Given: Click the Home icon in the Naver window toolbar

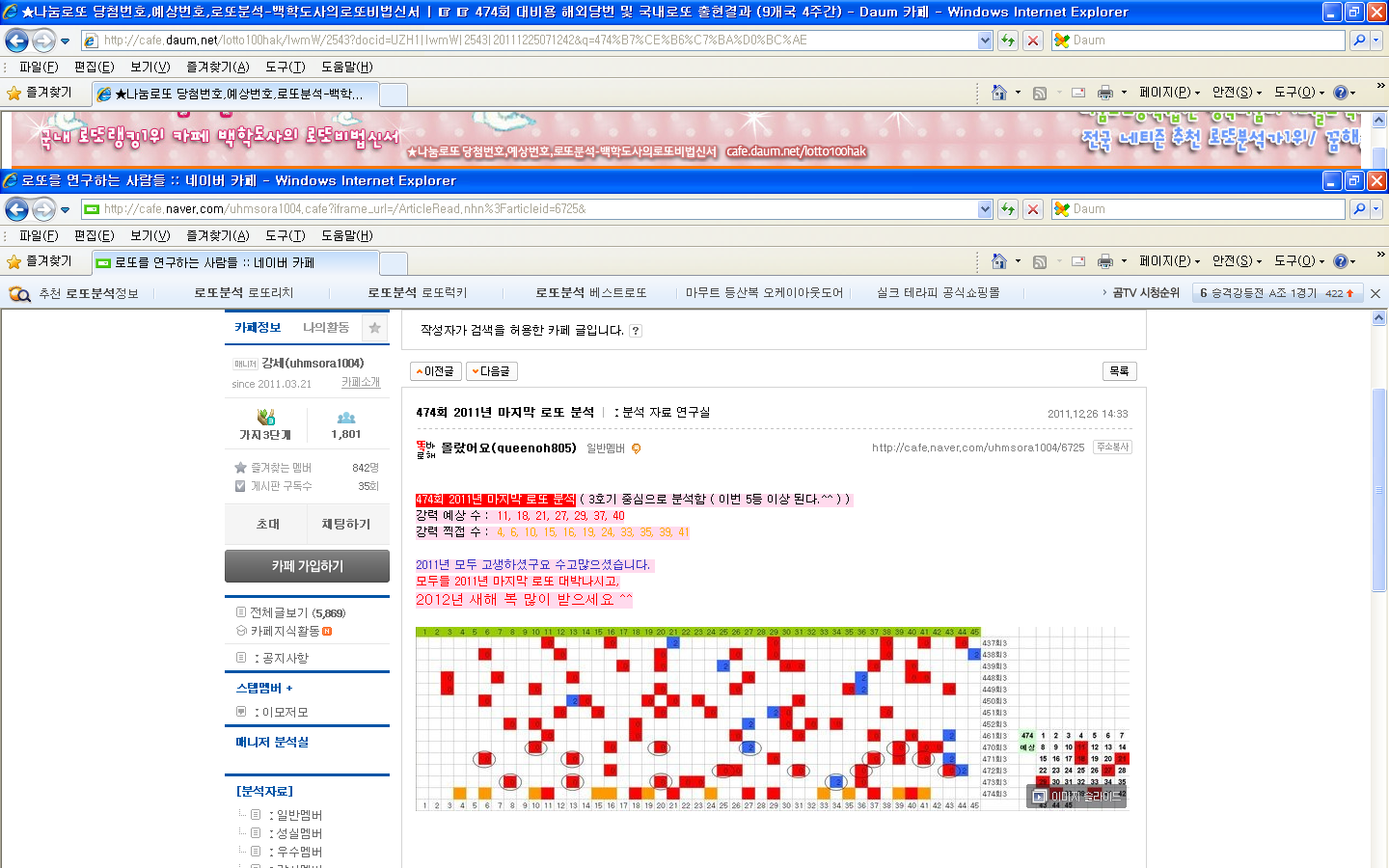Looking at the screenshot, I should (x=999, y=261).
